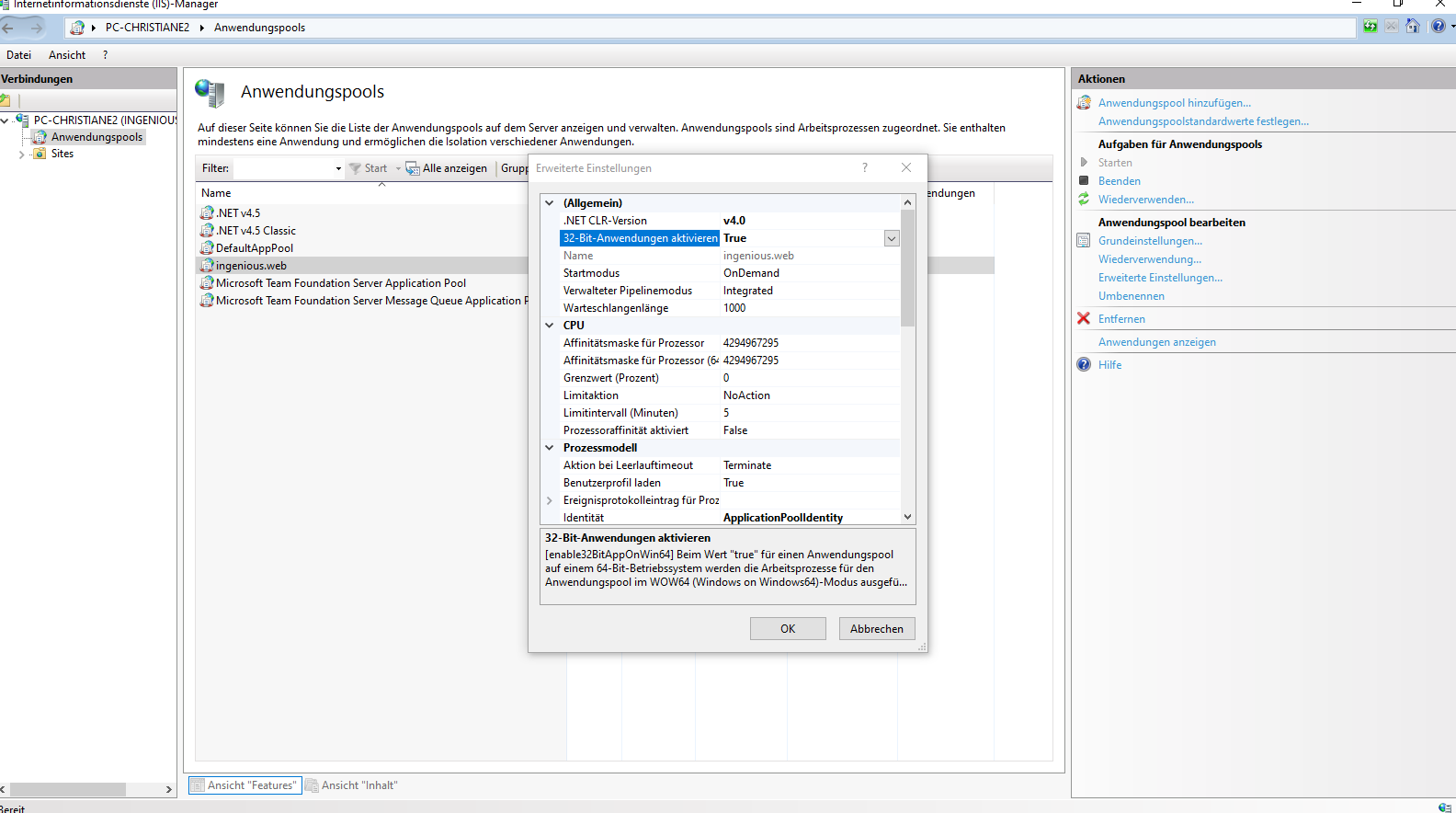Click the .NET v4.5 Classic pool icon

point(207,230)
